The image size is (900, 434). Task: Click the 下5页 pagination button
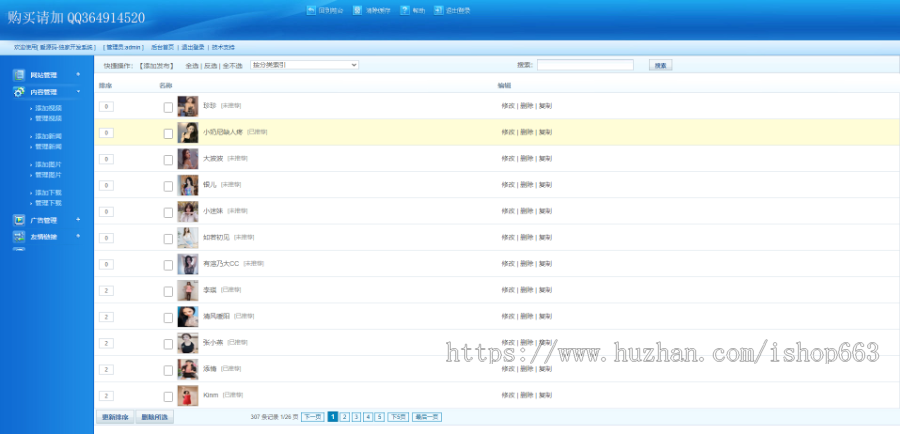point(398,417)
